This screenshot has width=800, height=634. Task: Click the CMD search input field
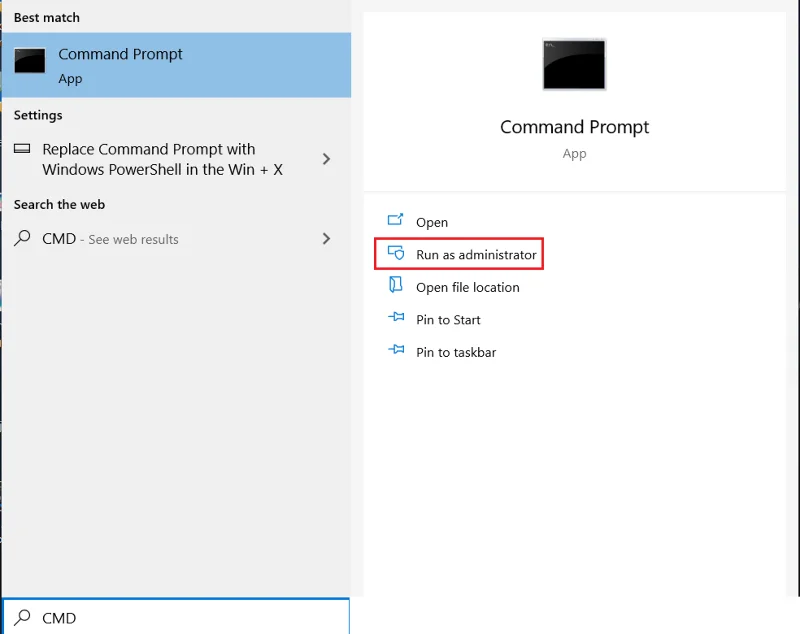click(x=175, y=617)
